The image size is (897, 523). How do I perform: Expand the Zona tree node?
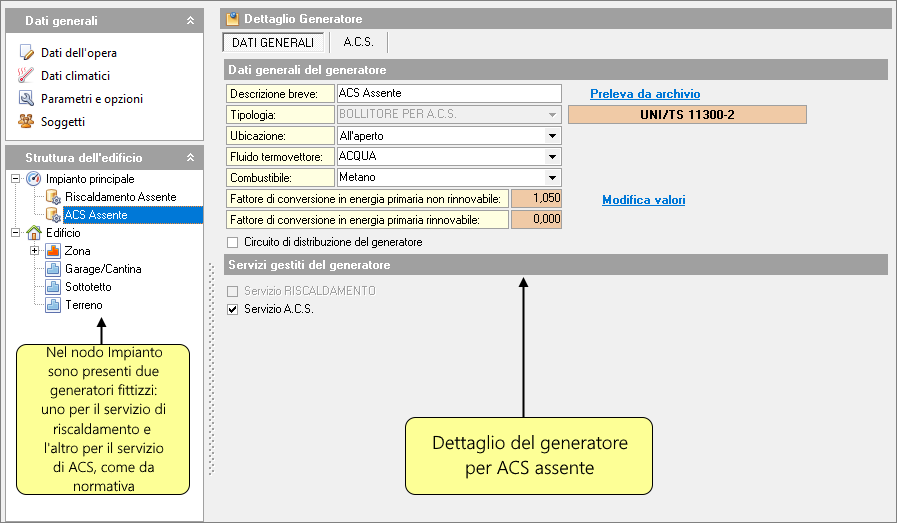click(x=35, y=251)
